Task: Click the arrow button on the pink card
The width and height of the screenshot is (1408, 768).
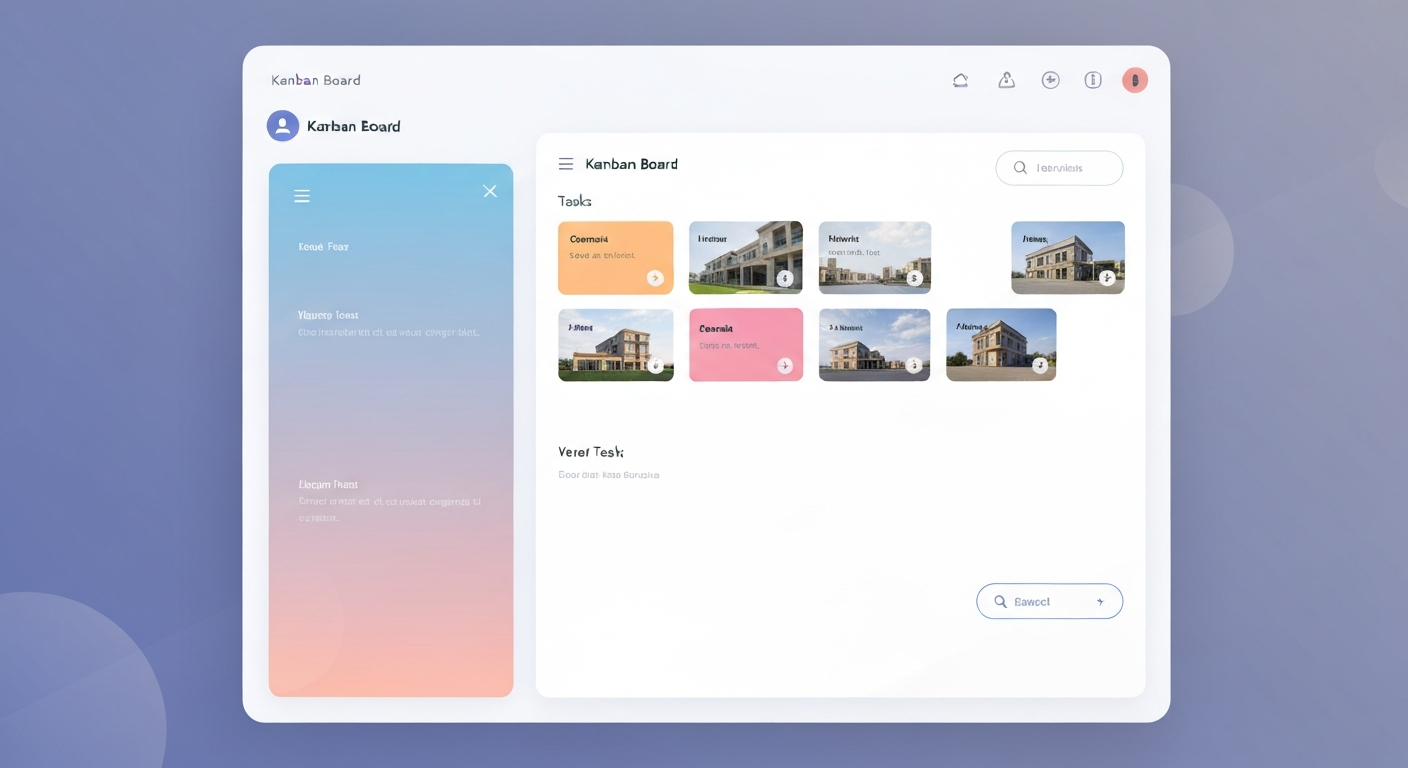Action: coord(785,366)
